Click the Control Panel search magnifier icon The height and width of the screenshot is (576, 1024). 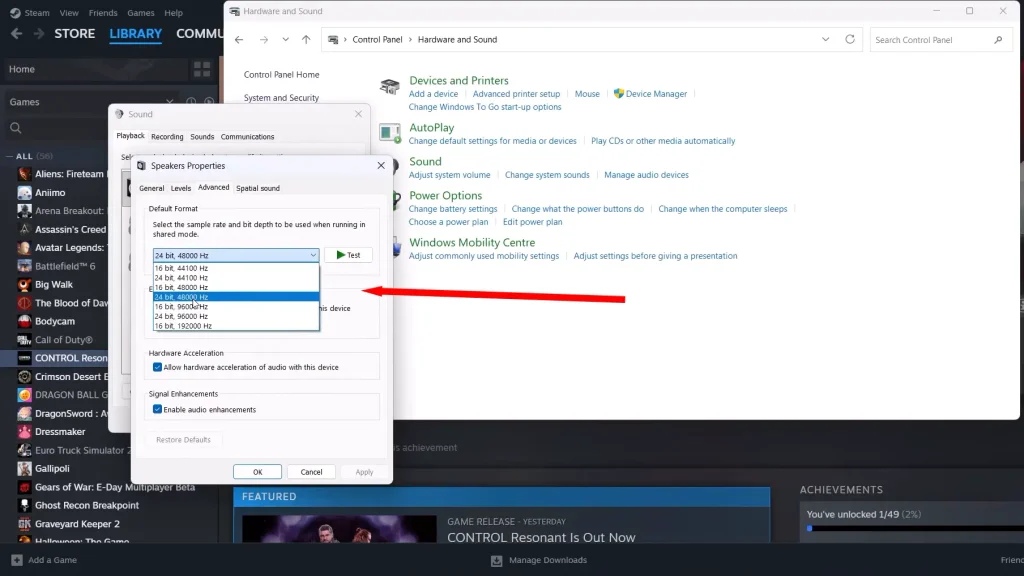click(998, 40)
